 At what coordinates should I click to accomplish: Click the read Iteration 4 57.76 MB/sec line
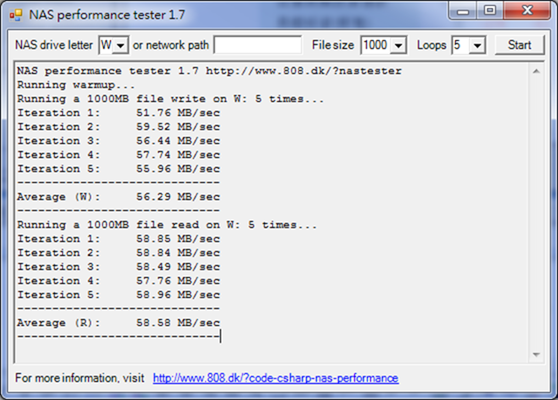(x=119, y=281)
